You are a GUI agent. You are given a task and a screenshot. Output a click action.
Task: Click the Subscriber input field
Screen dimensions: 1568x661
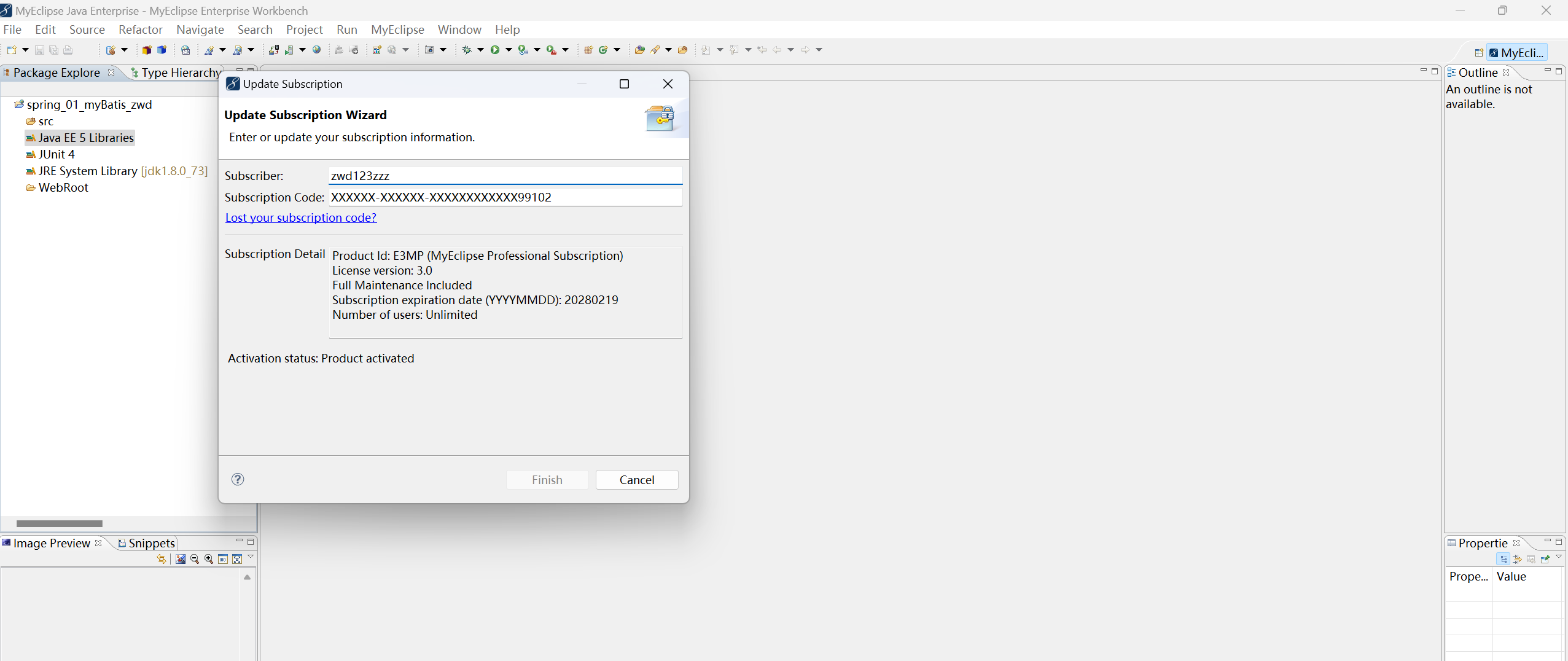tap(505, 176)
